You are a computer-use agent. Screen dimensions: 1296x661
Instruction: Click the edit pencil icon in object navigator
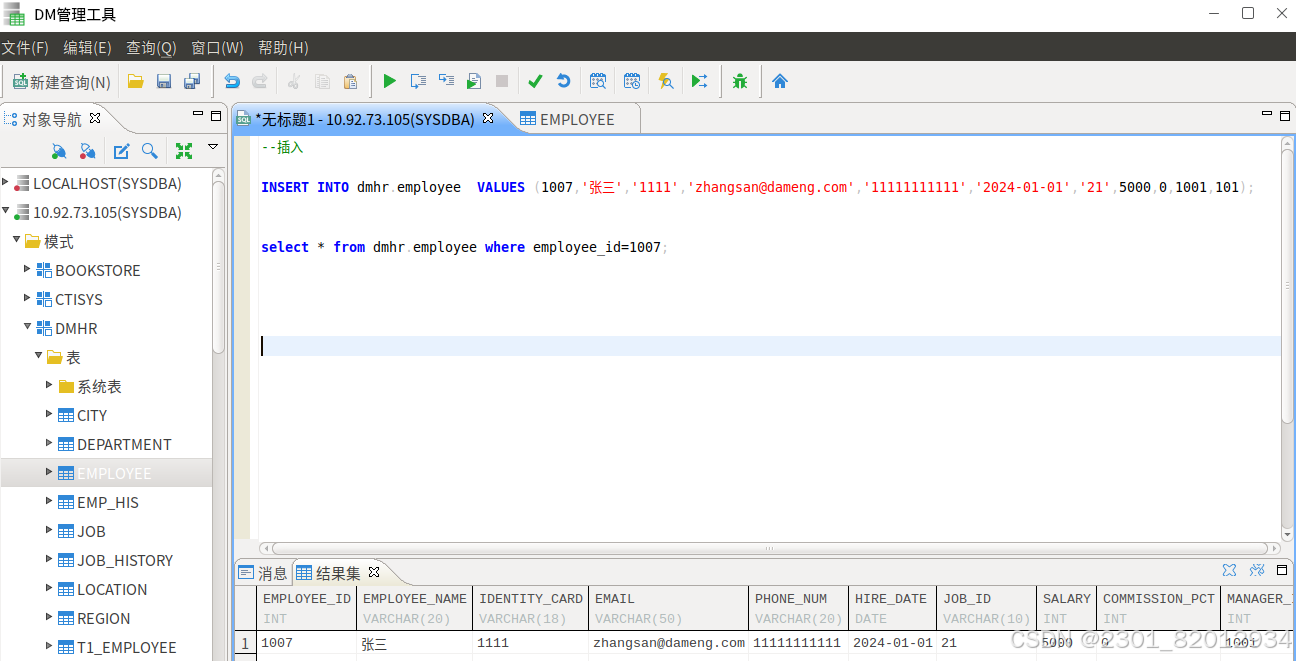click(x=121, y=151)
